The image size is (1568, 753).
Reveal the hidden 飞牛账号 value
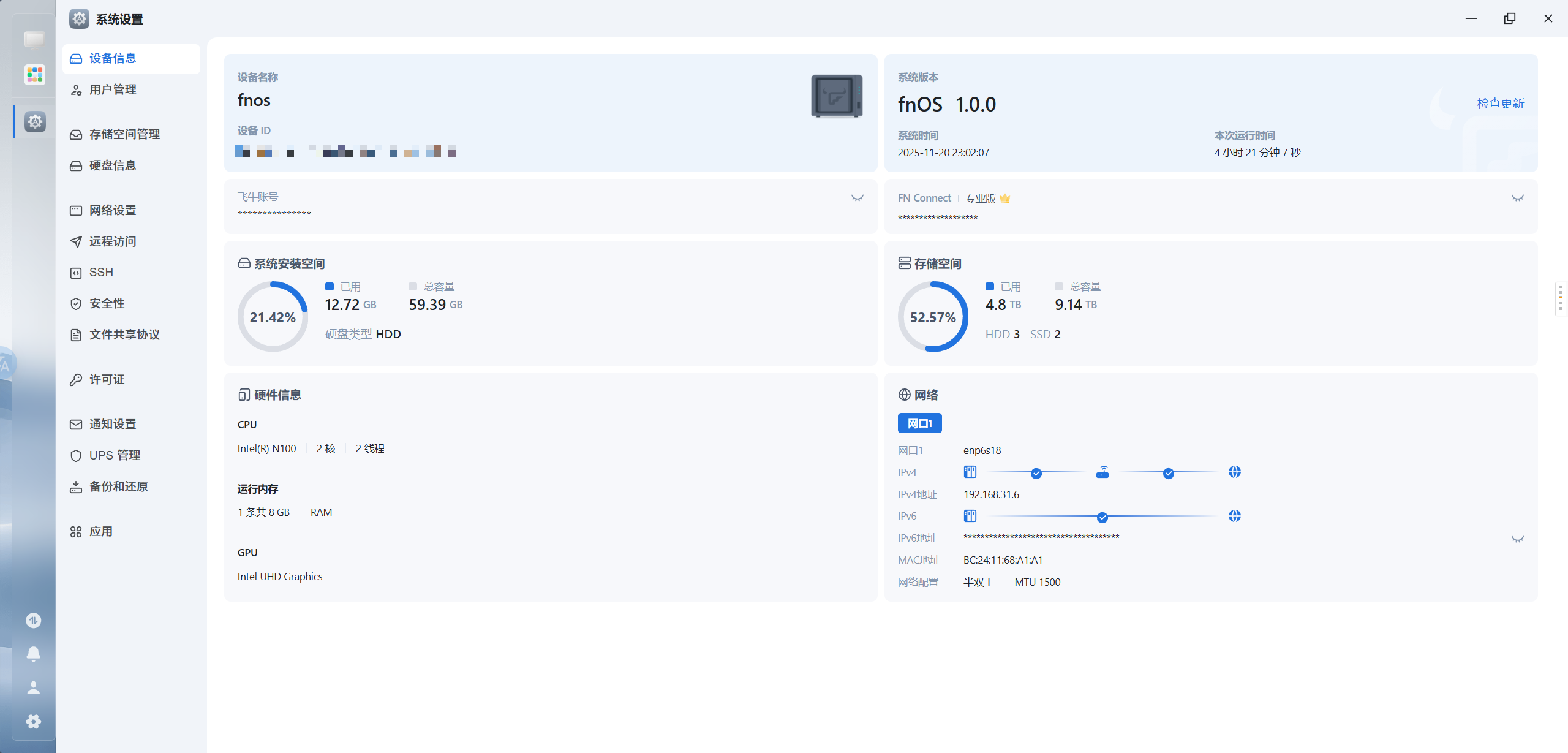coord(858,198)
